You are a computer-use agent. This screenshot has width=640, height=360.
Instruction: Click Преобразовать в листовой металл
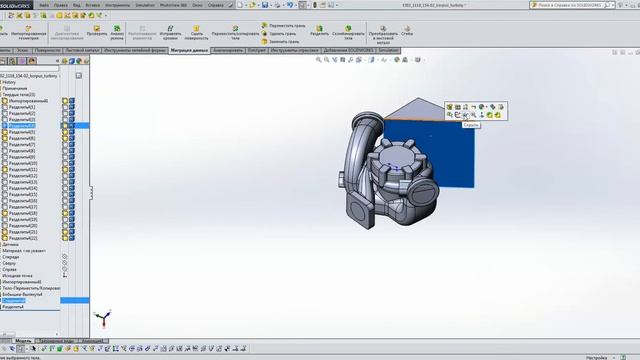coord(383,35)
